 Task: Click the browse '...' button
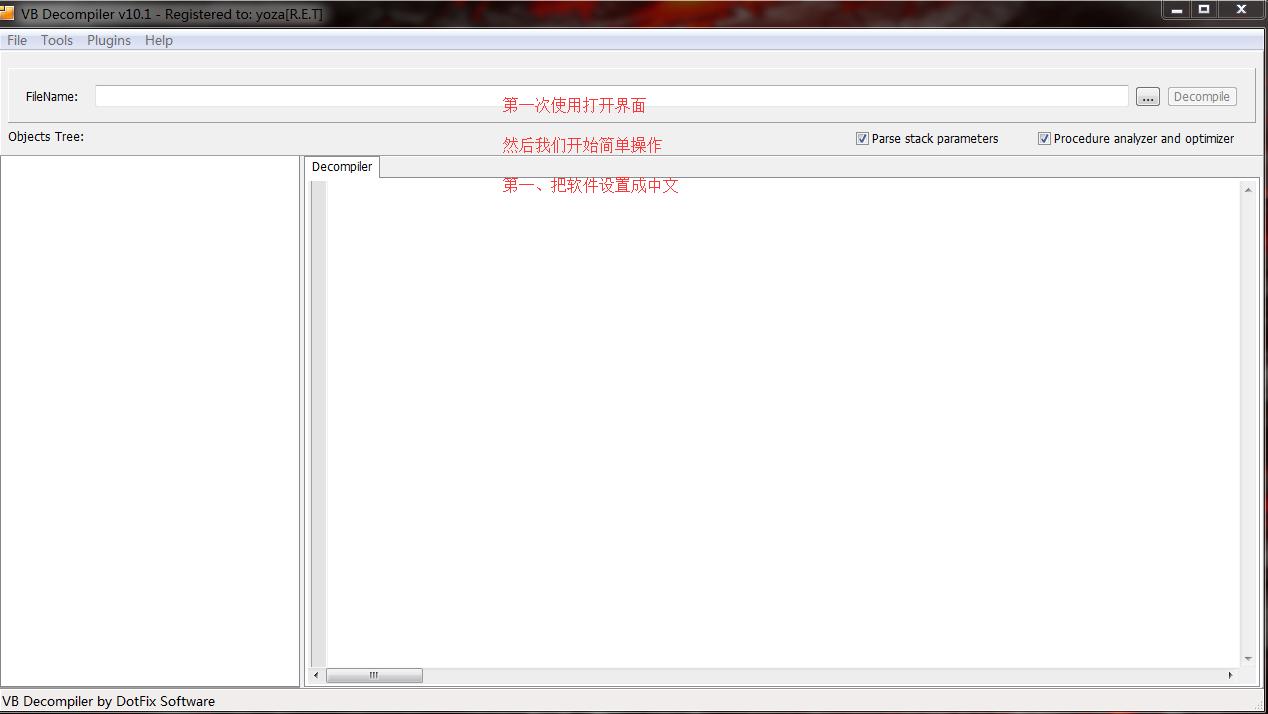(1148, 97)
